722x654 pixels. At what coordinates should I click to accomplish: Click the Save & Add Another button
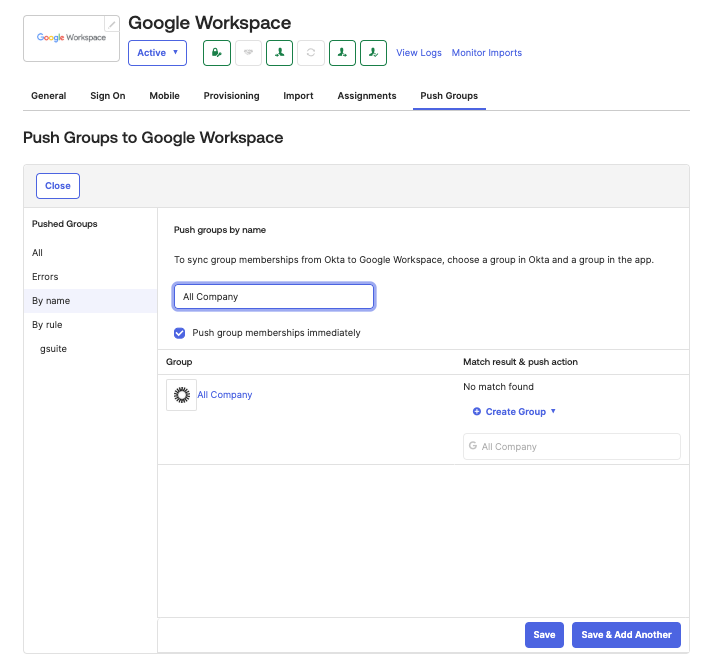tap(626, 635)
